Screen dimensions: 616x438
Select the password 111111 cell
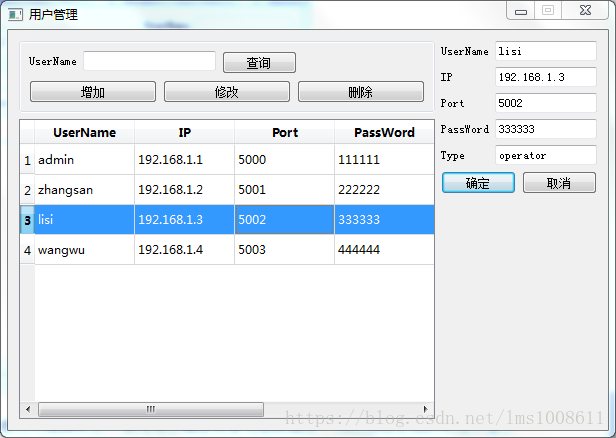tap(384, 159)
